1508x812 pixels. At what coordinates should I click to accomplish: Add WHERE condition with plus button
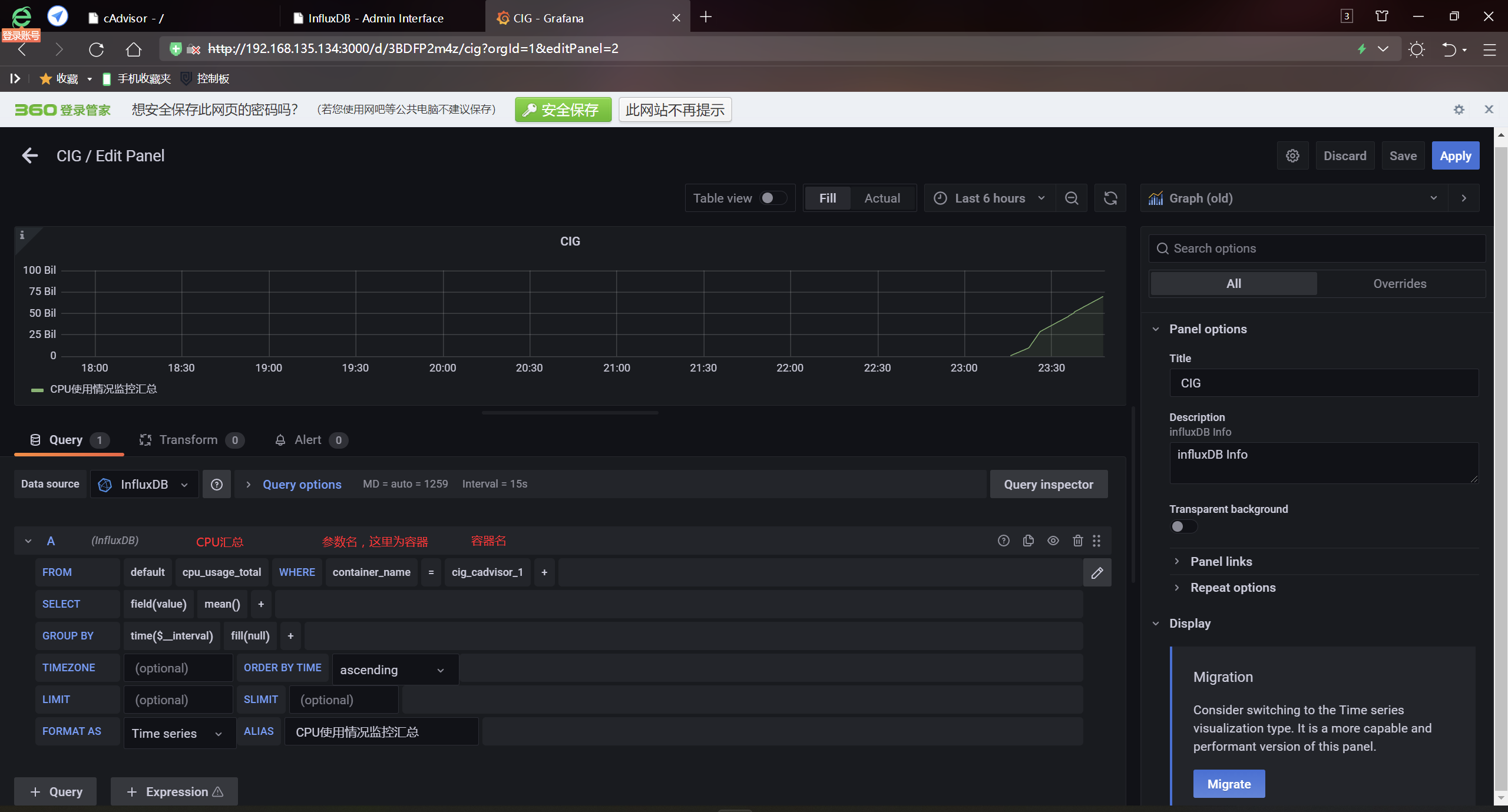544,572
